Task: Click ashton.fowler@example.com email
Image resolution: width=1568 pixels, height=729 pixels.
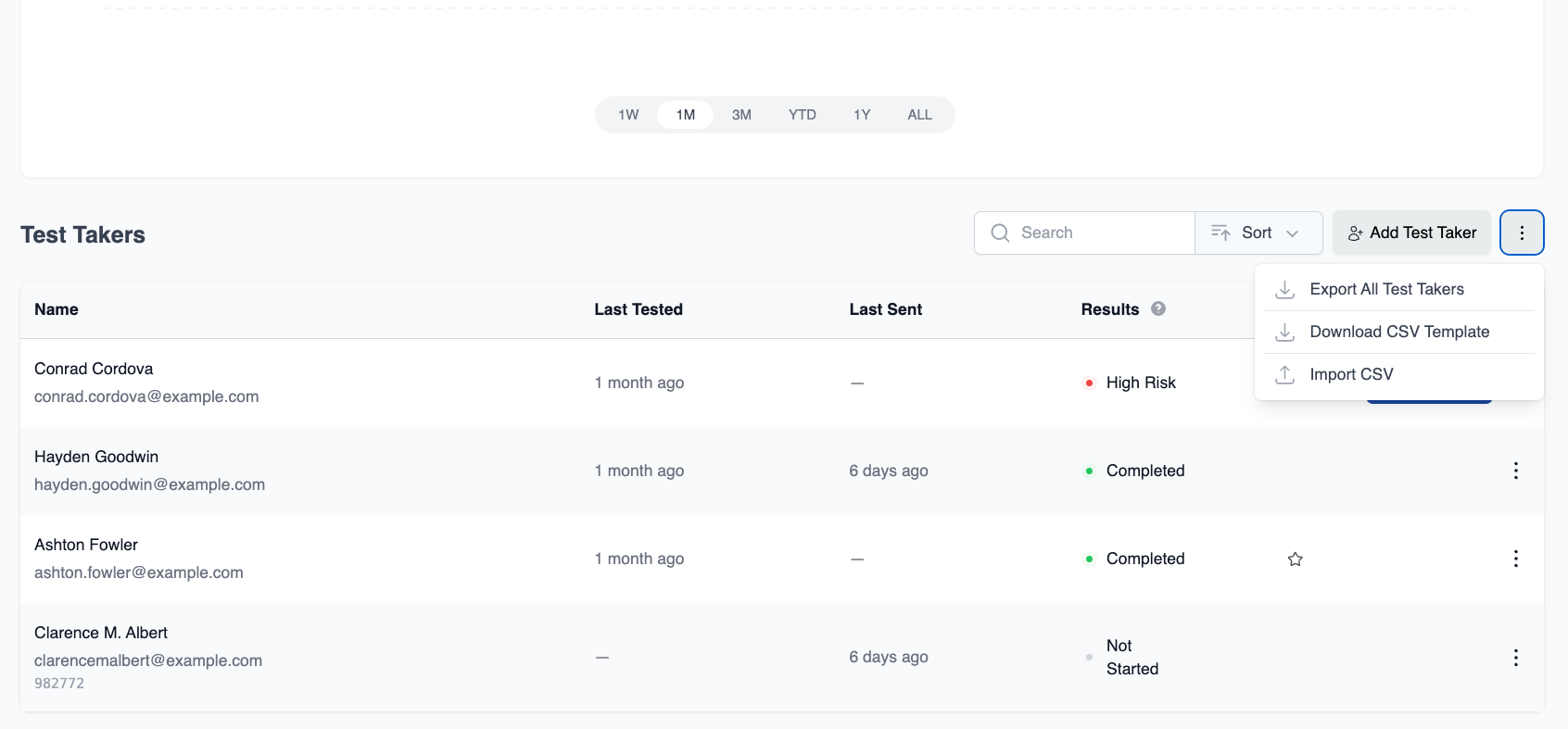Action: tap(139, 572)
